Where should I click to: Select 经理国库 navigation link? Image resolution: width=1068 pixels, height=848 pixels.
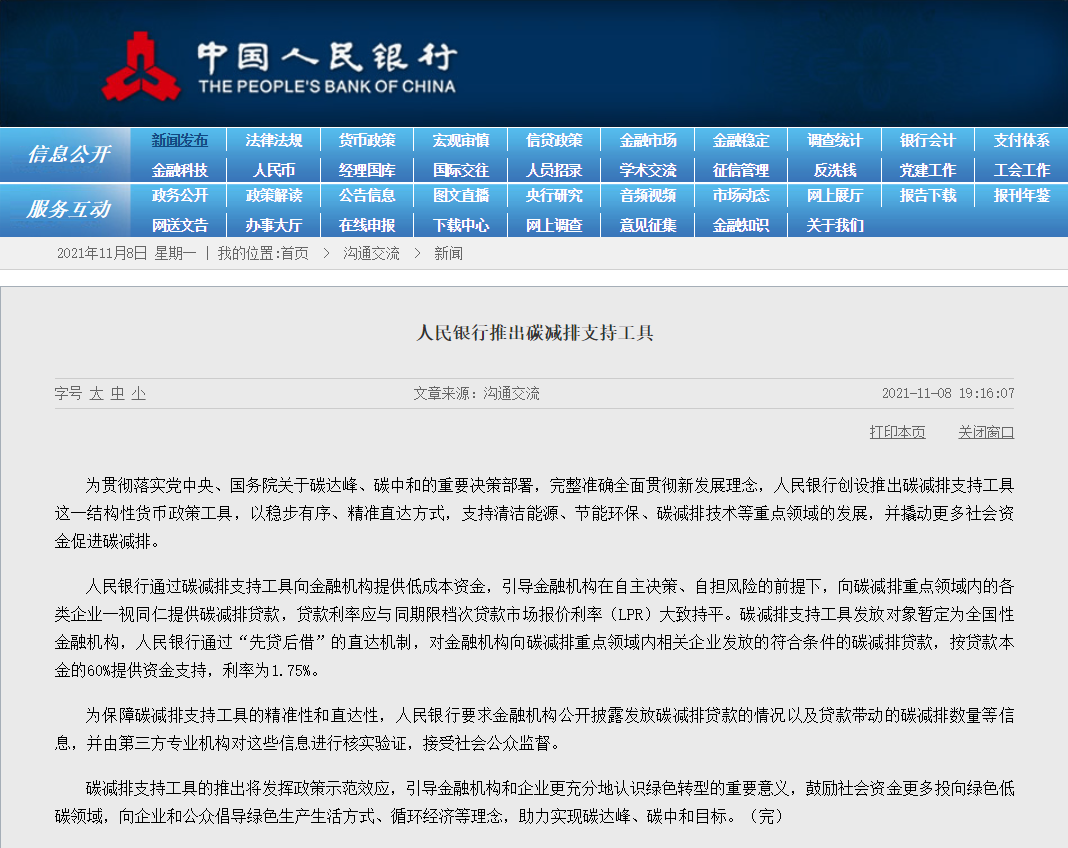coord(367,170)
